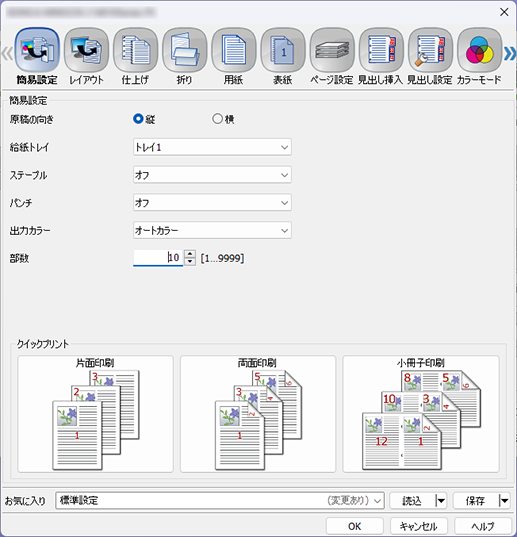Show previous tabs with left double arrow

point(7,53)
